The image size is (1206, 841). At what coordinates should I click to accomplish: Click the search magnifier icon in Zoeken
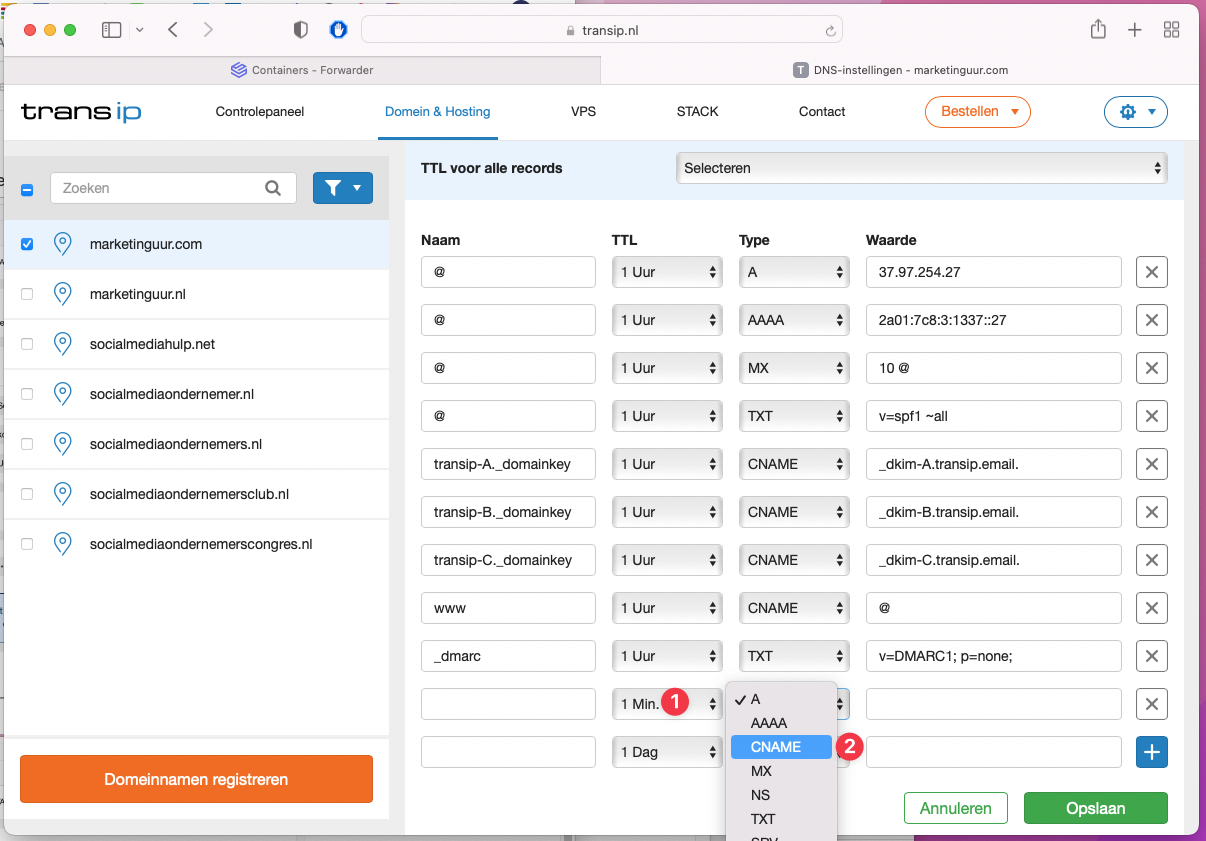pyautogui.click(x=273, y=188)
